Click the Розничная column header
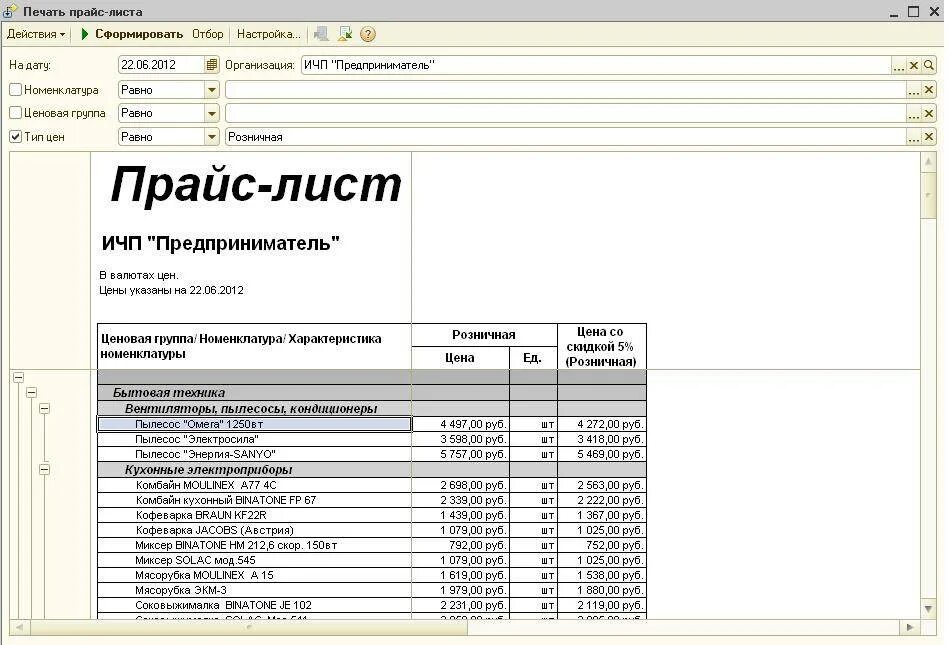Viewport: 948px width, 645px height. pyautogui.click(x=484, y=335)
